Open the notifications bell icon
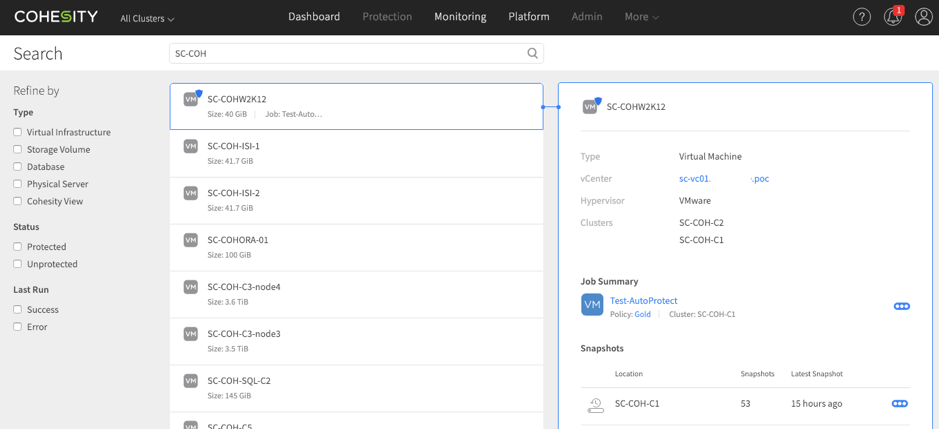Viewport: 939px width, 429px height. (892, 17)
